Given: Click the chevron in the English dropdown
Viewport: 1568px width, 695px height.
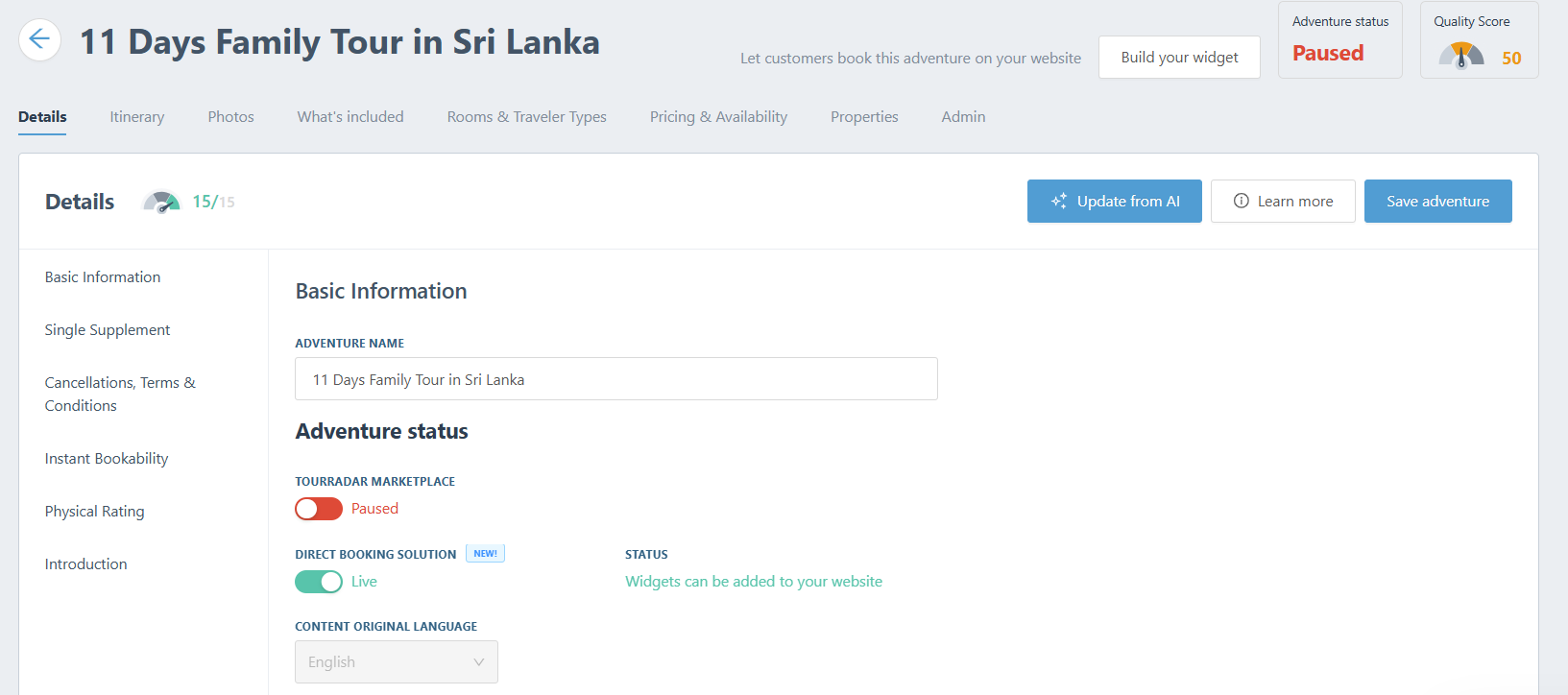Looking at the screenshot, I should (478, 662).
